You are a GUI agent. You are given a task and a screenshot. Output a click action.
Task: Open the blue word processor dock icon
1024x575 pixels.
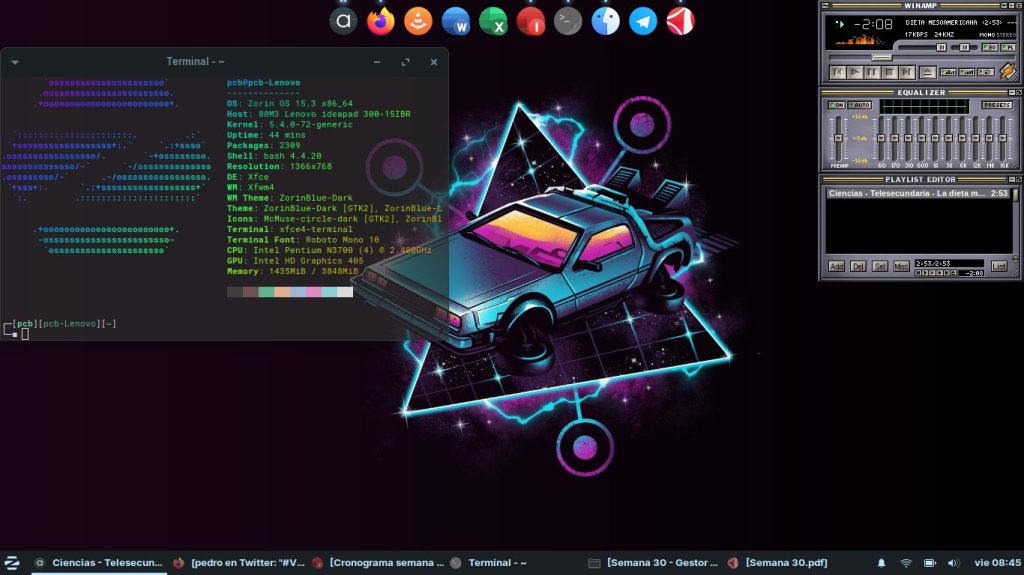pos(456,21)
